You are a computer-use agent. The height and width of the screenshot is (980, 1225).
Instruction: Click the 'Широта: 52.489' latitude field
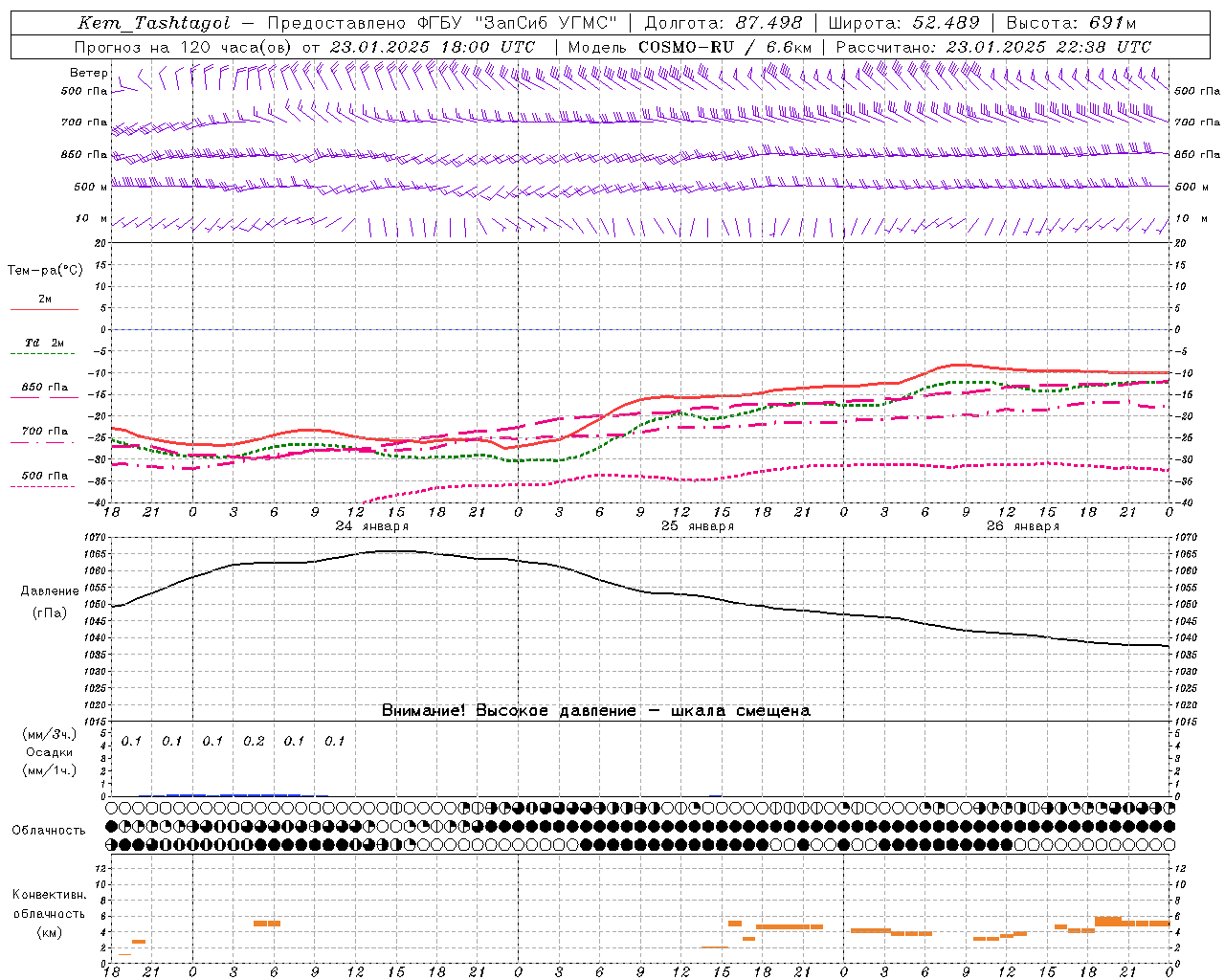(903, 23)
